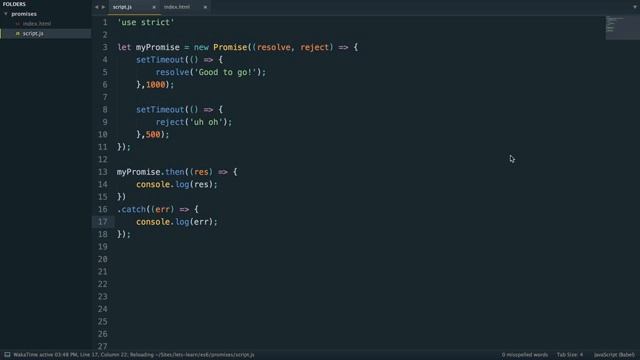
Task: Switch to the index.html tab
Action: click(177, 7)
